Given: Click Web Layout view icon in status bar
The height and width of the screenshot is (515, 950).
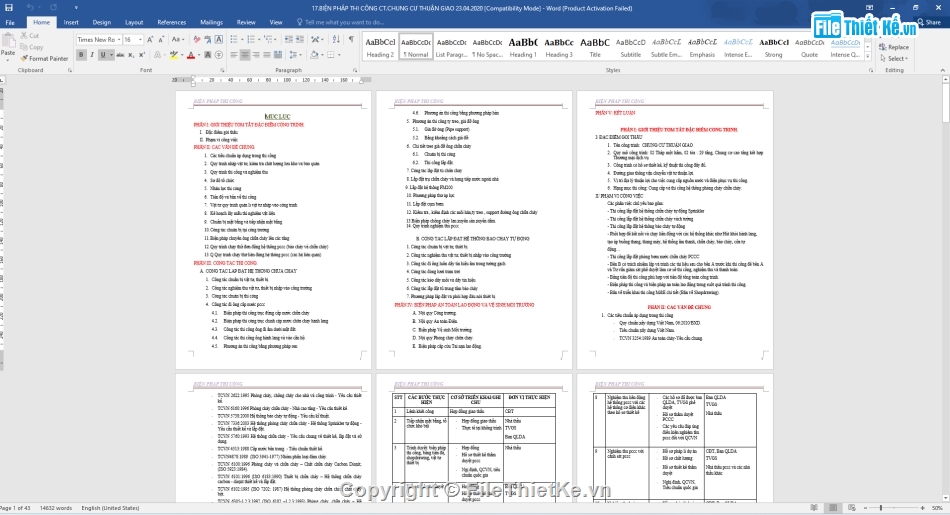Looking at the screenshot, I should pyautogui.click(x=852, y=508).
